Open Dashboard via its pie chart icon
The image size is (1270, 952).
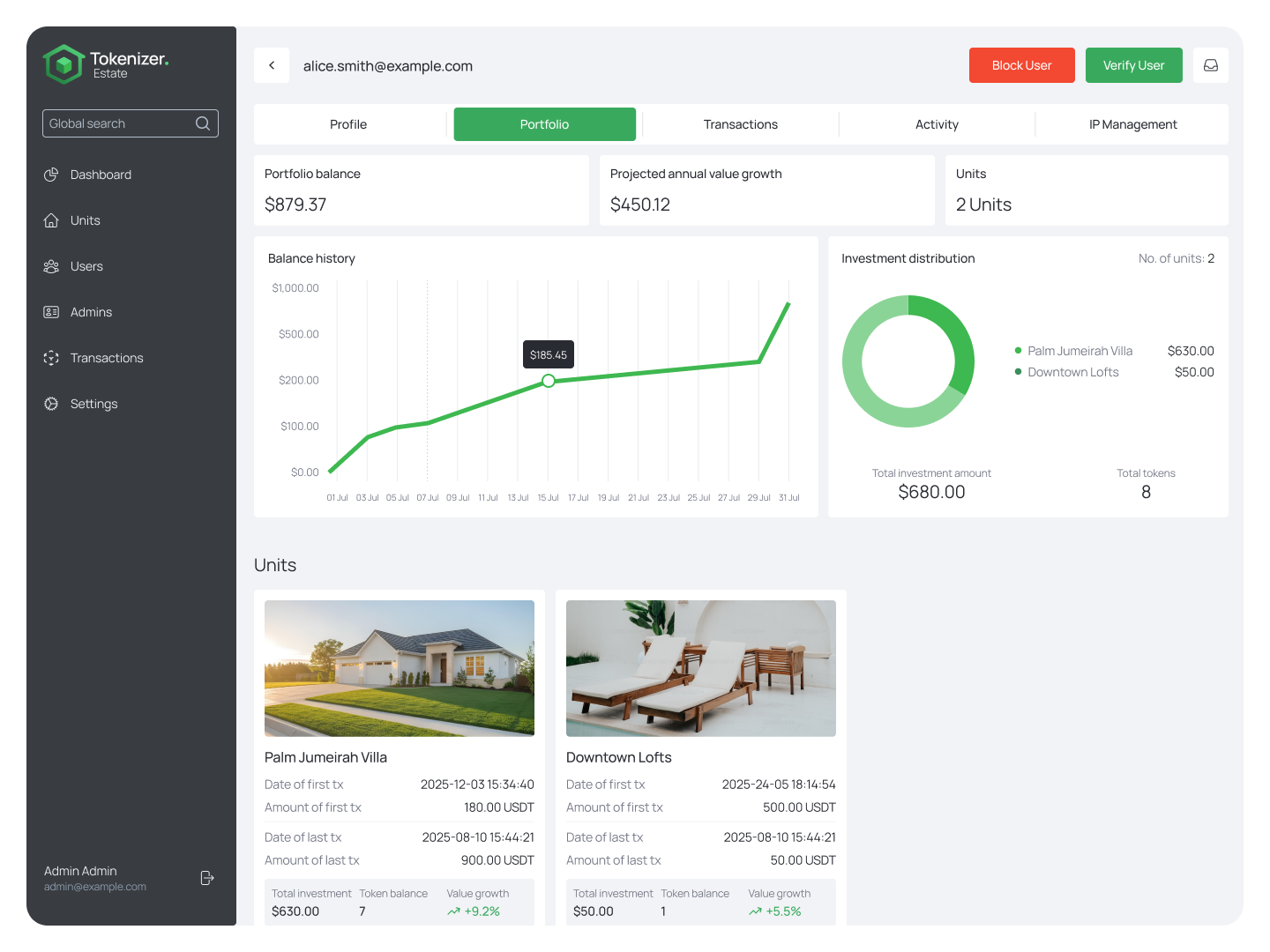tap(51, 175)
